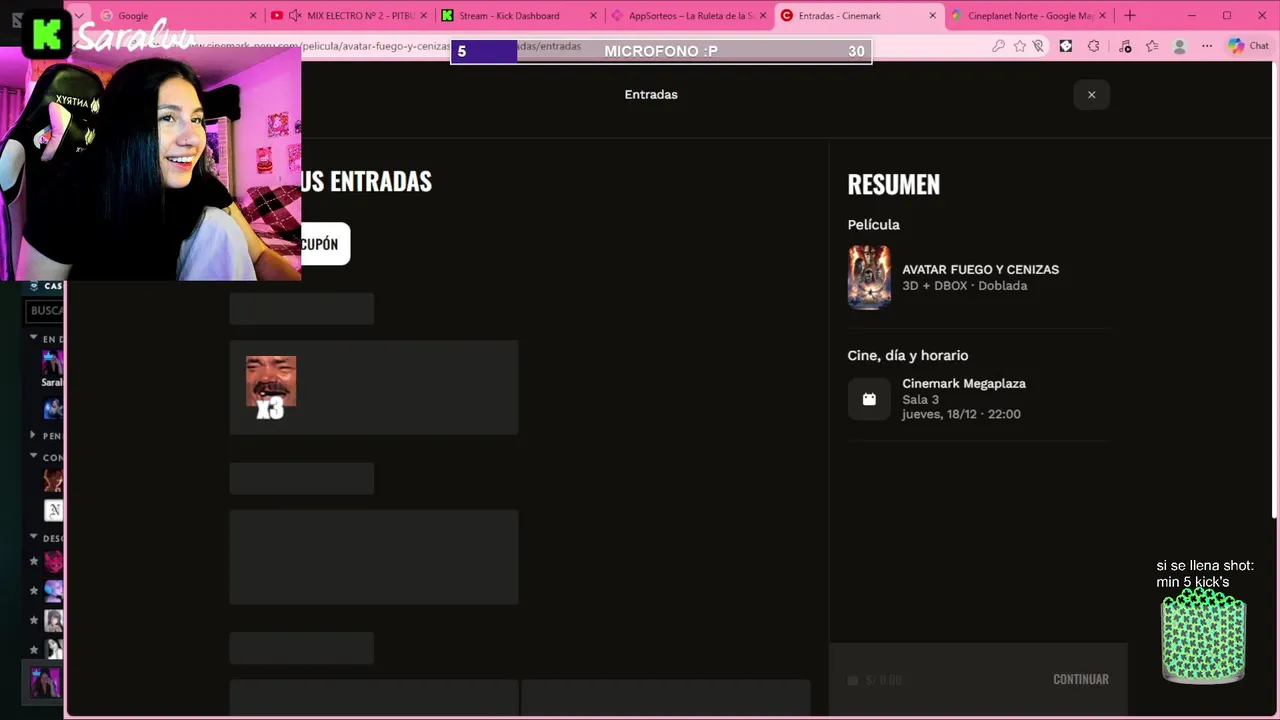1280x720 pixels.
Task: Open the browser Extensions puzzle icon
Action: (x=1093, y=46)
